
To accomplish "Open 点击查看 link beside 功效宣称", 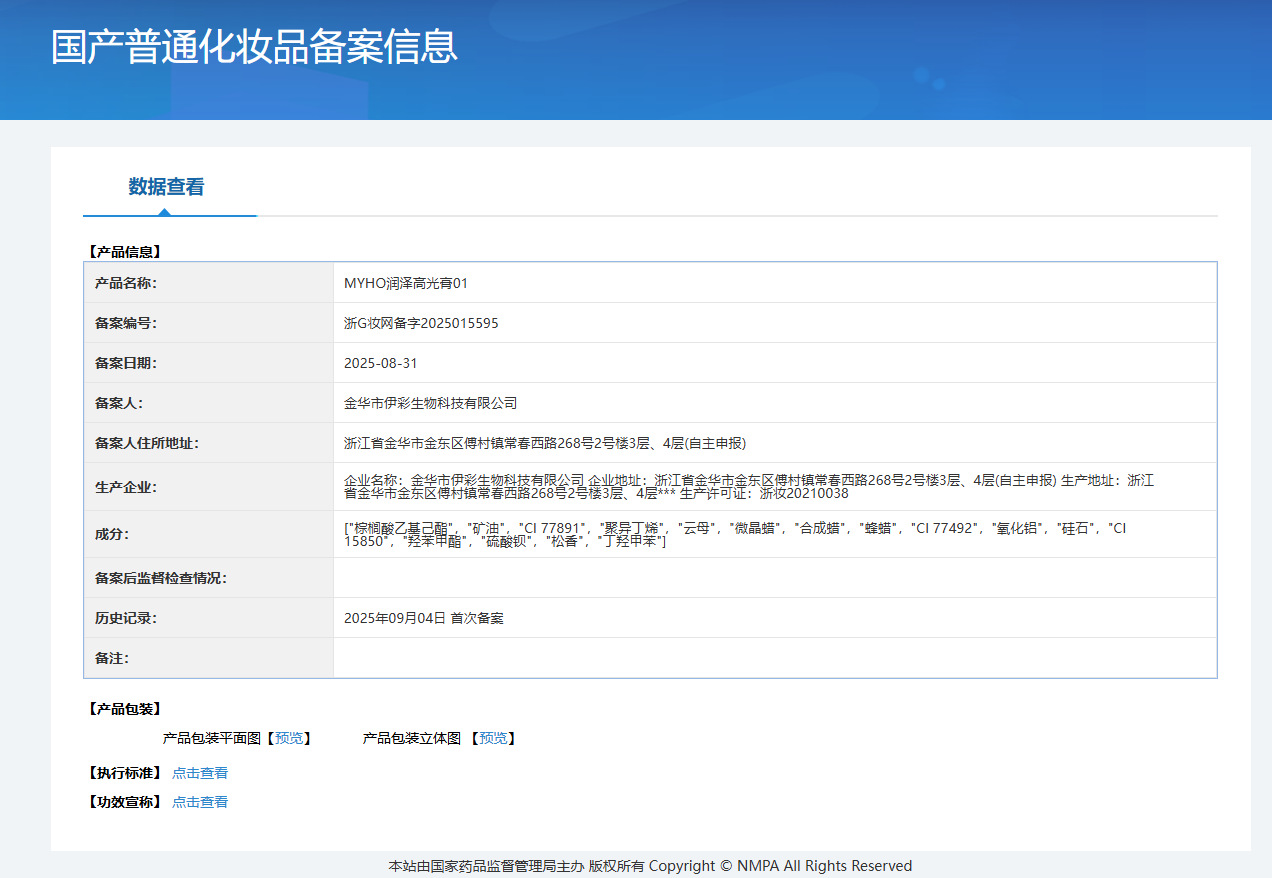I will (200, 802).
